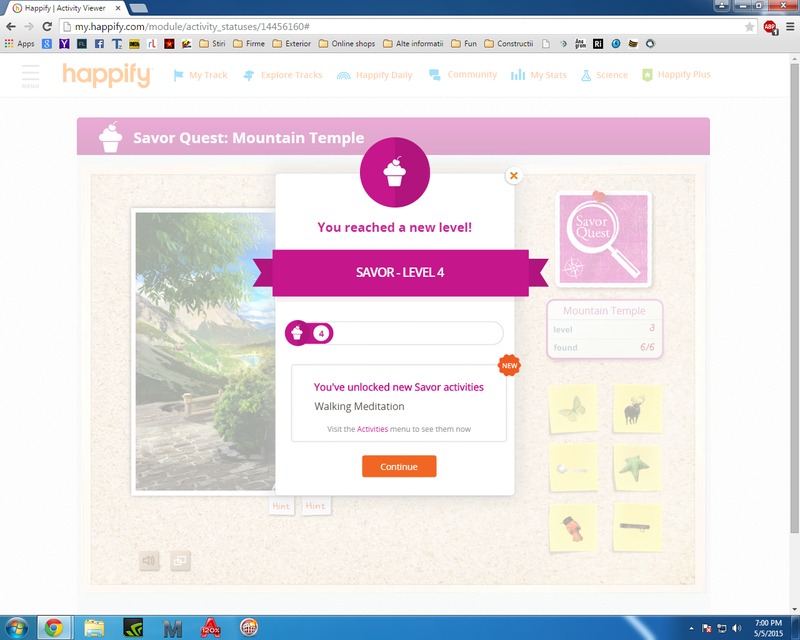Open Happify Plus in the navigation
This screenshot has height=640, width=800.
tap(676, 75)
